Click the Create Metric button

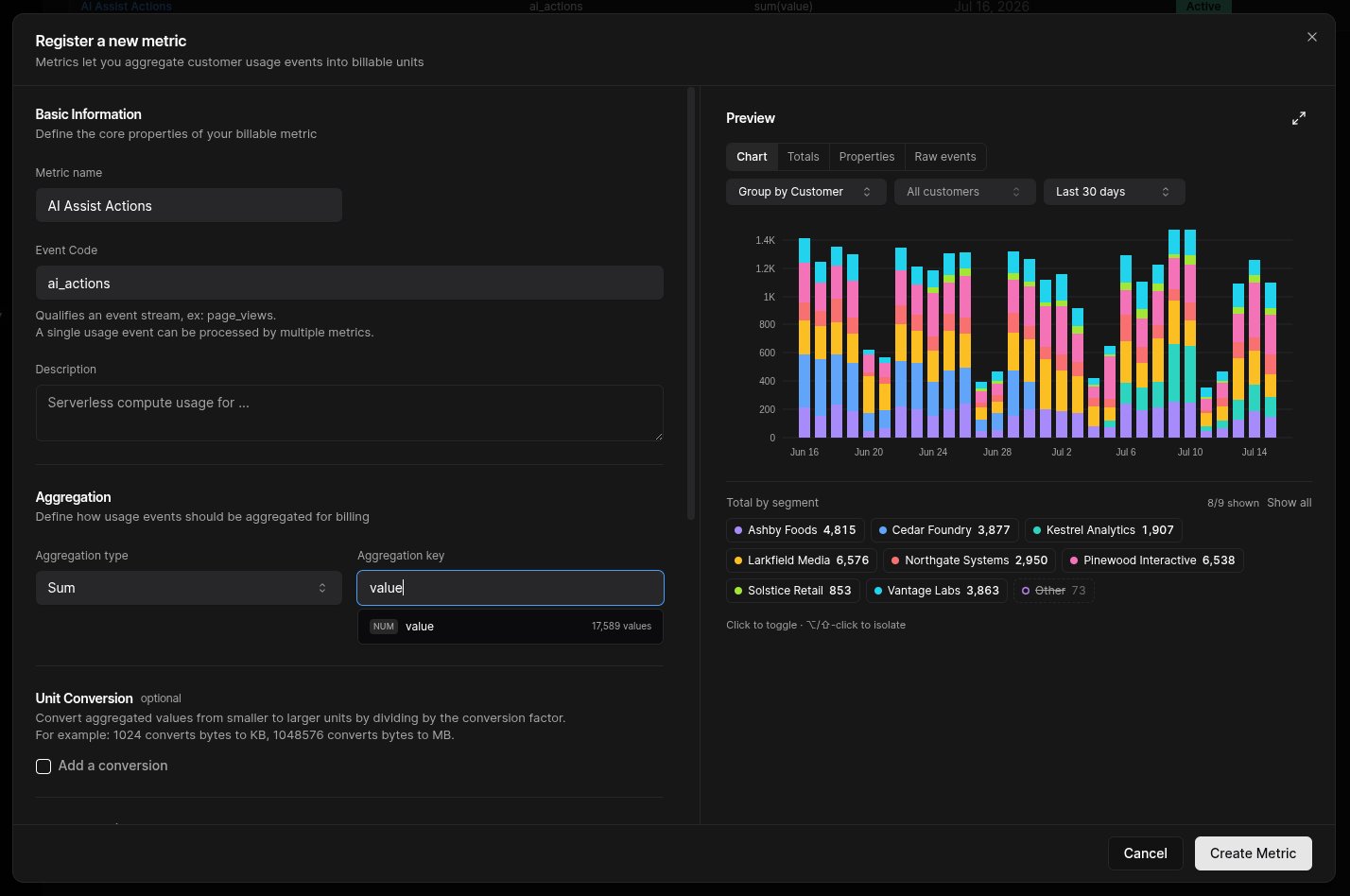(x=1254, y=853)
